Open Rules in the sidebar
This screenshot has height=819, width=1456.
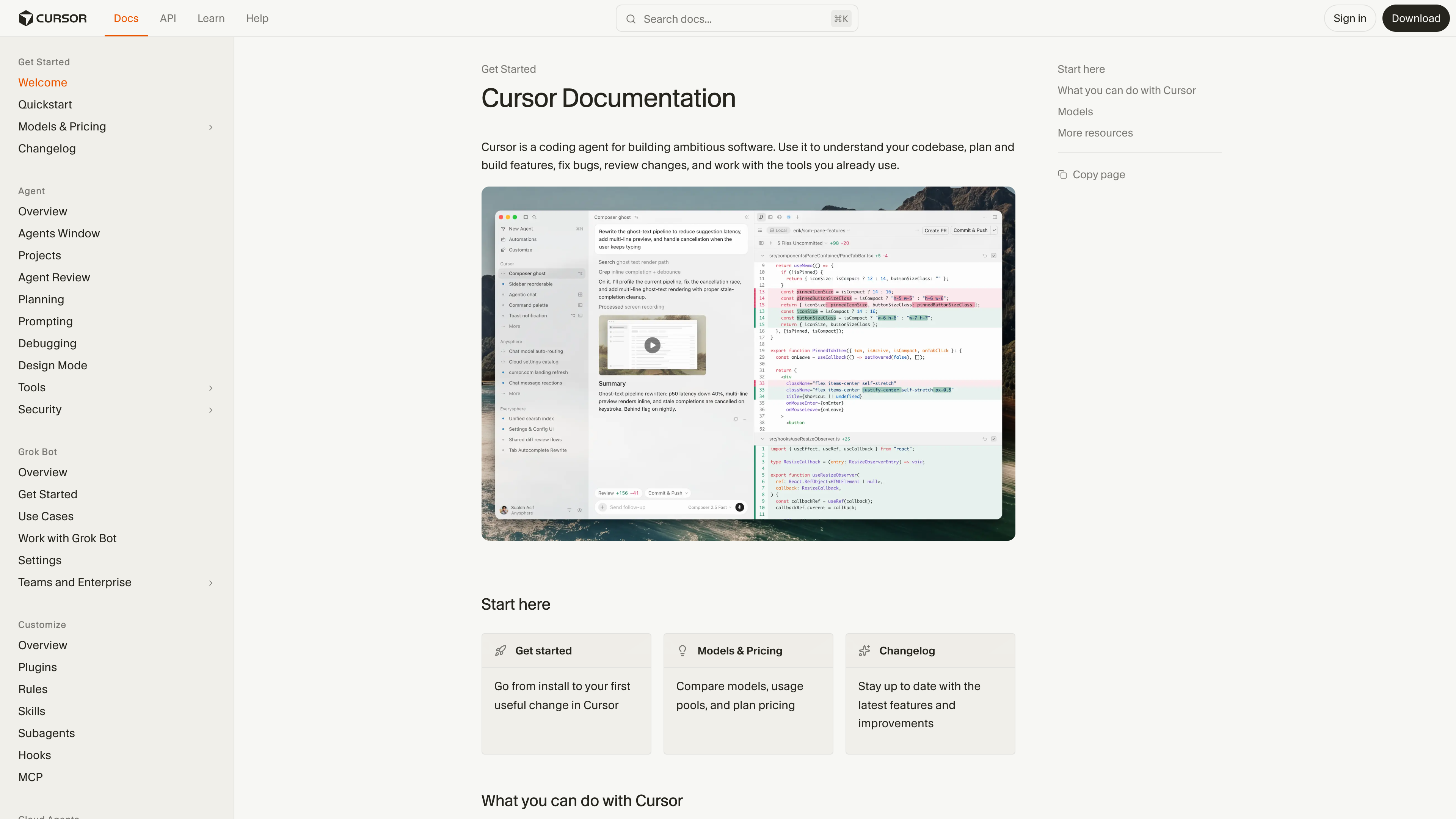pos(33,690)
